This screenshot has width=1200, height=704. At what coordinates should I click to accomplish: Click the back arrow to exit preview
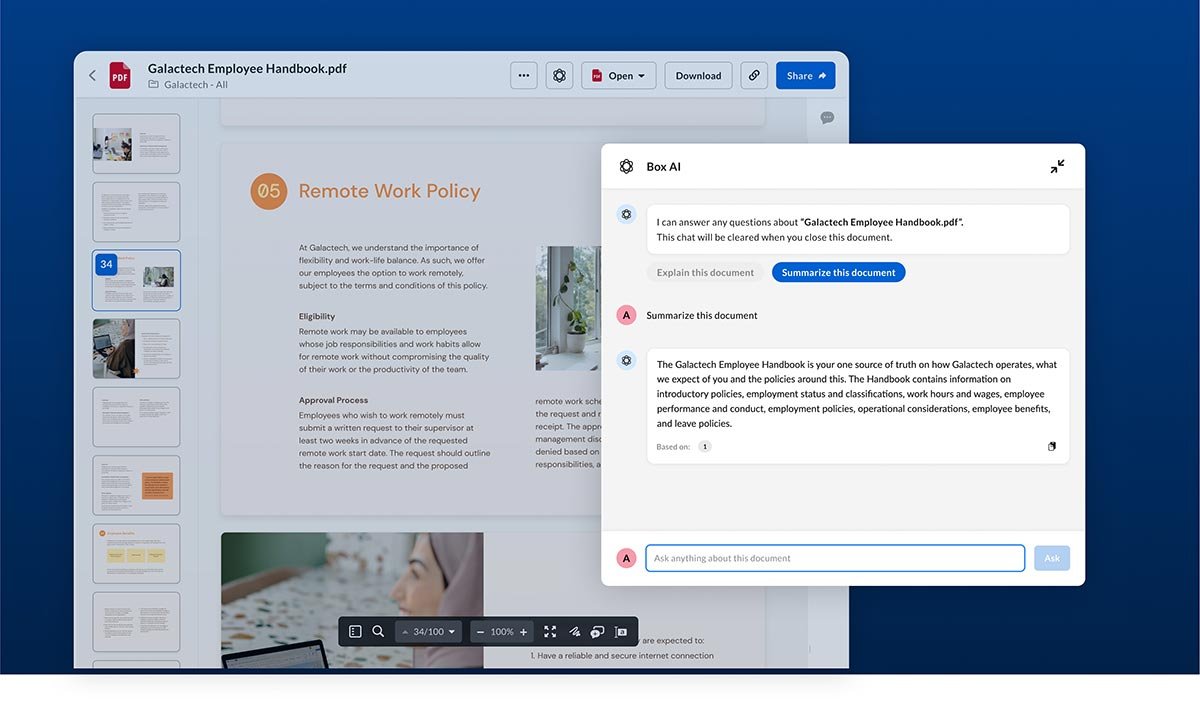91,75
